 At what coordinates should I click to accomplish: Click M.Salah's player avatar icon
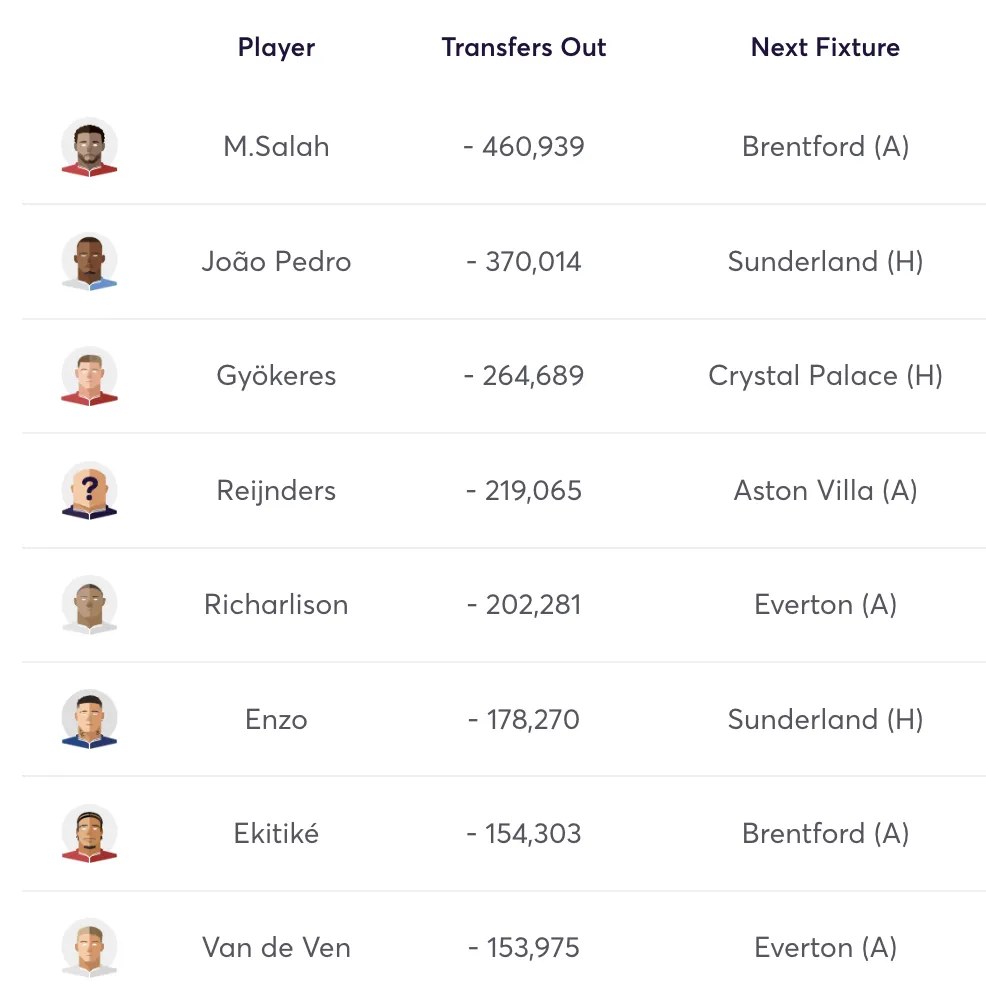coord(89,147)
